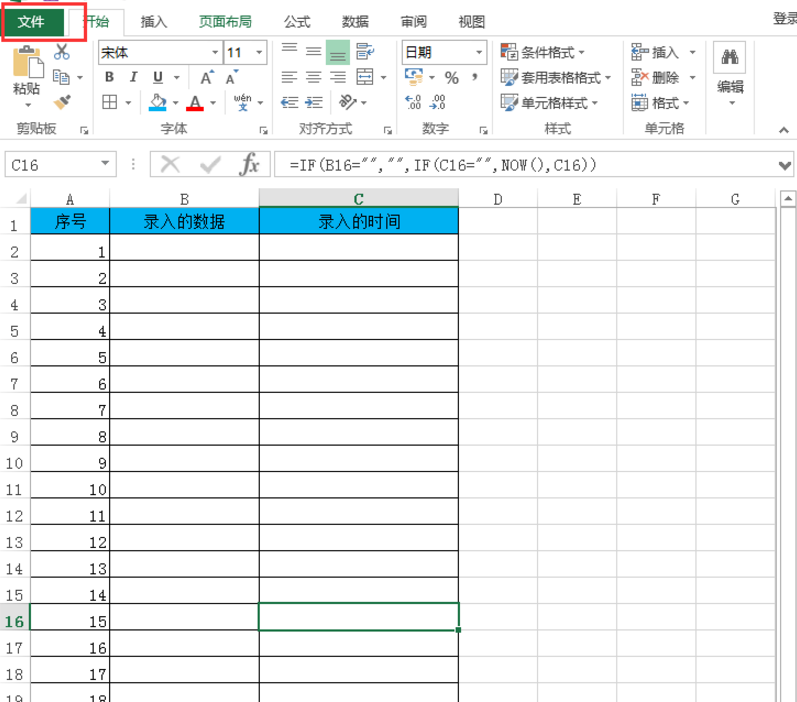797x702 pixels.
Task: Decrease indent
Action: [x=289, y=102]
